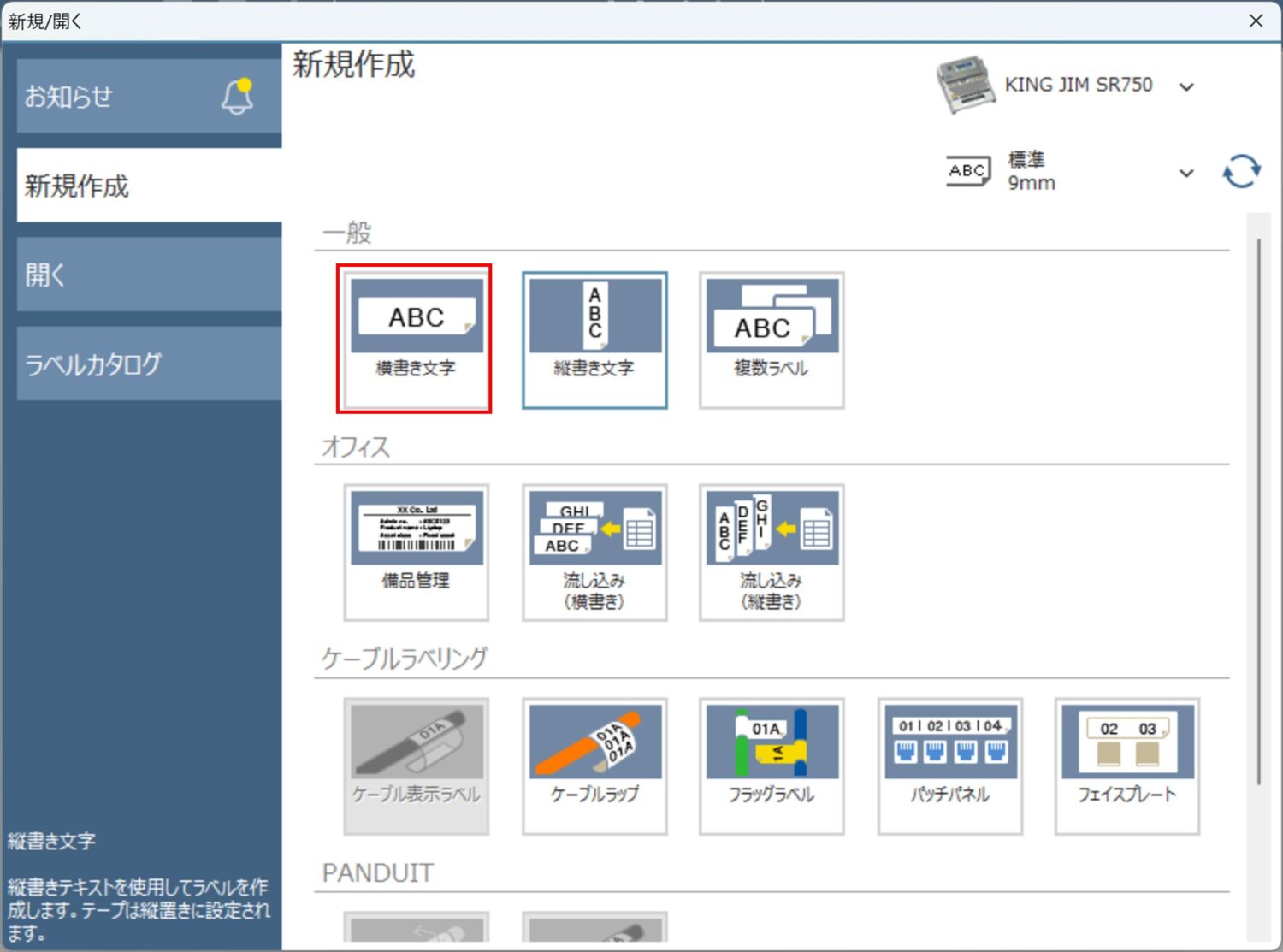Open the ラベルカタログ label catalog tab
This screenshot has width=1283, height=952.
(149, 364)
